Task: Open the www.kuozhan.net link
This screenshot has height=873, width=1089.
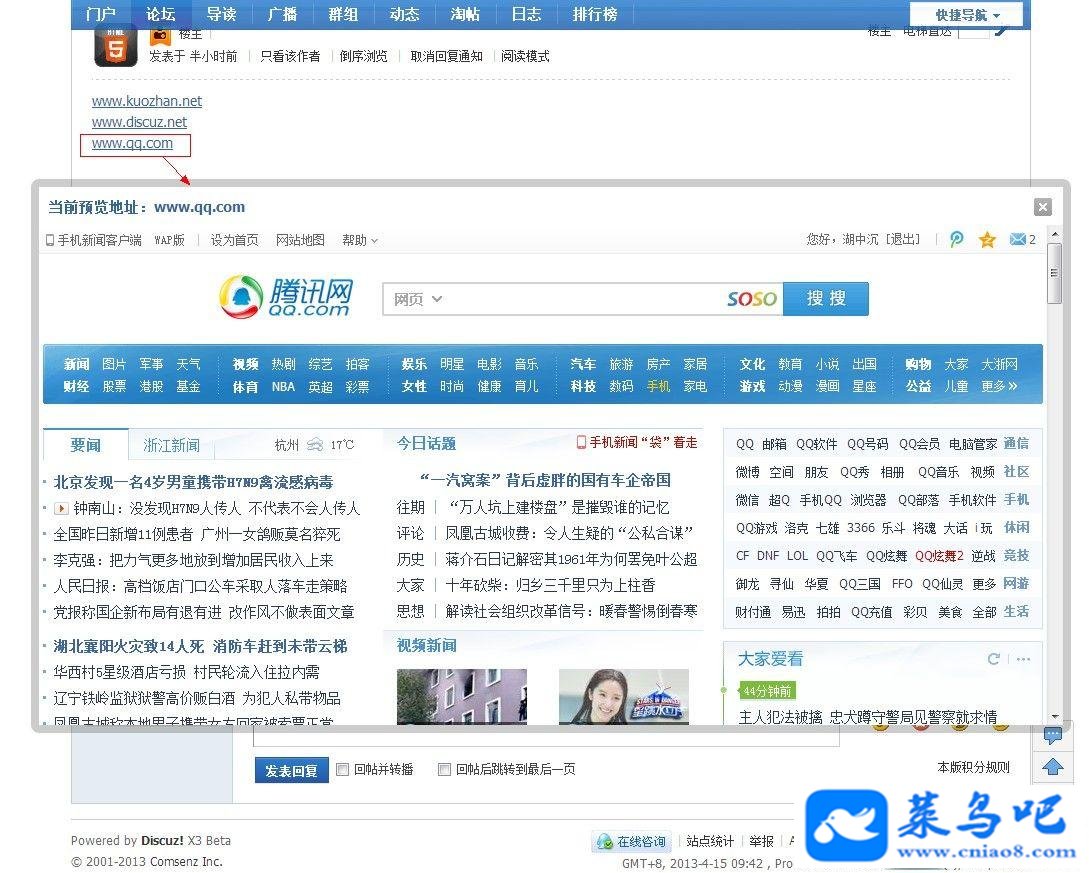Action: coord(147,101)
